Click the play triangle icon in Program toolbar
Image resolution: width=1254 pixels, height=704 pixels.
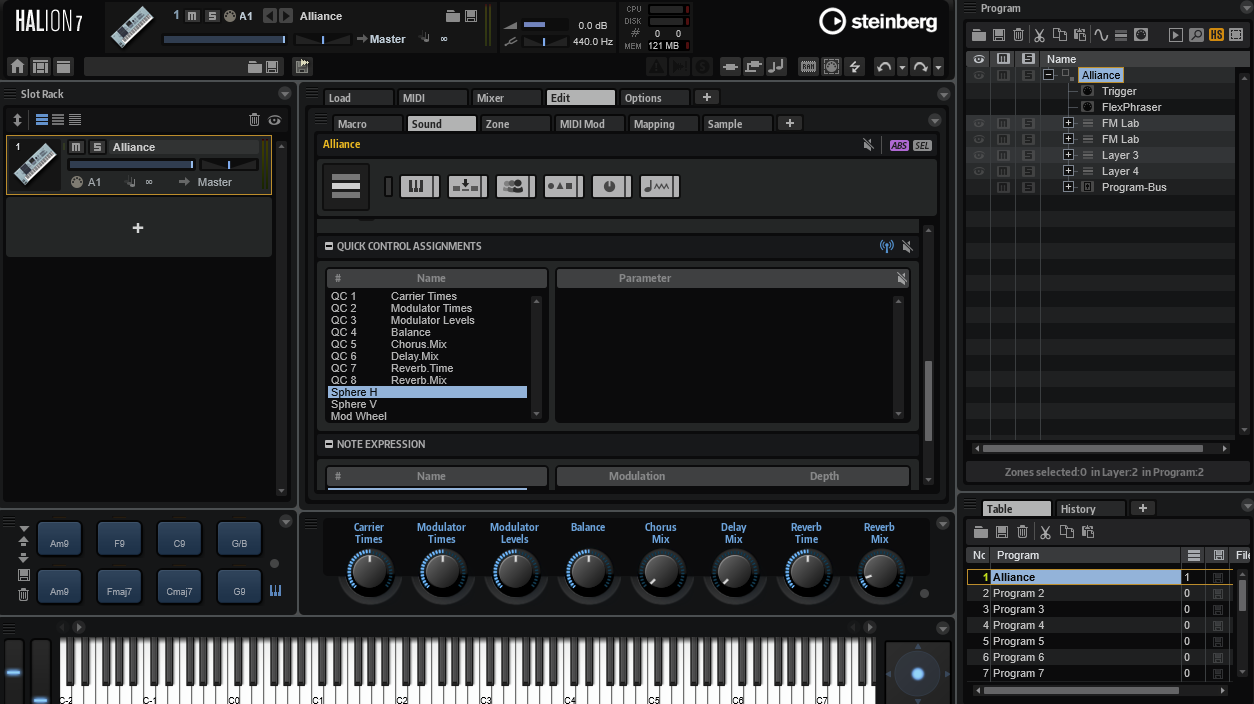click(x=1176, y=35)
